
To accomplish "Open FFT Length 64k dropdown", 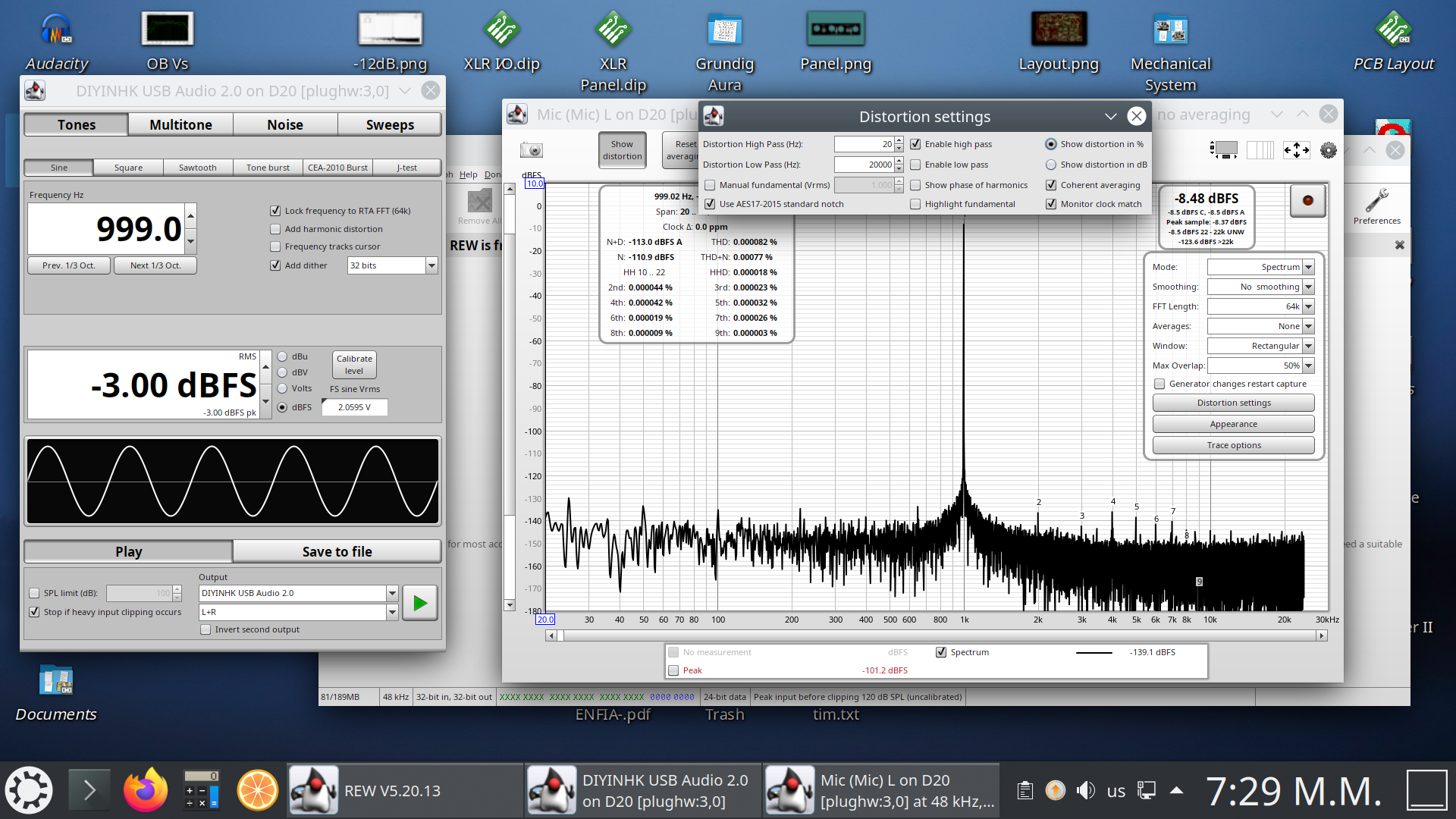I will 1260,306.
